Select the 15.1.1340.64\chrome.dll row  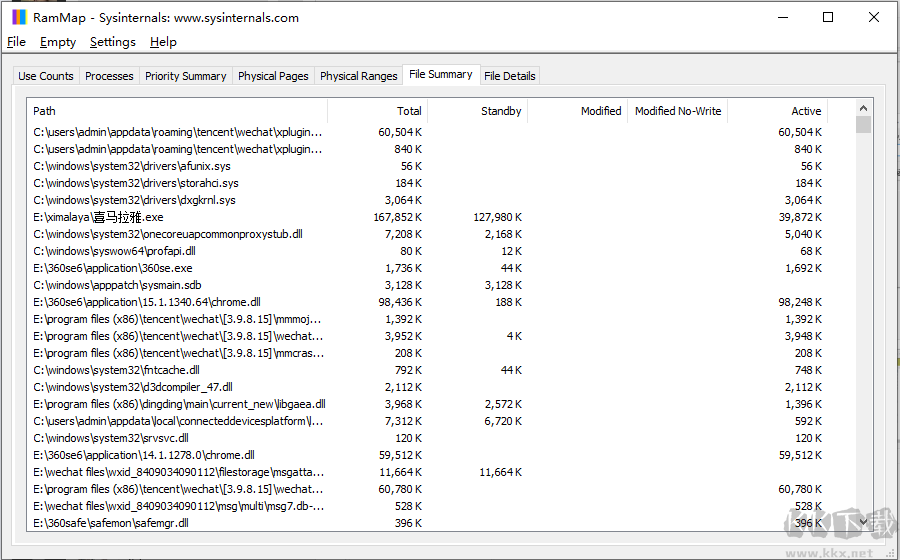428,302
